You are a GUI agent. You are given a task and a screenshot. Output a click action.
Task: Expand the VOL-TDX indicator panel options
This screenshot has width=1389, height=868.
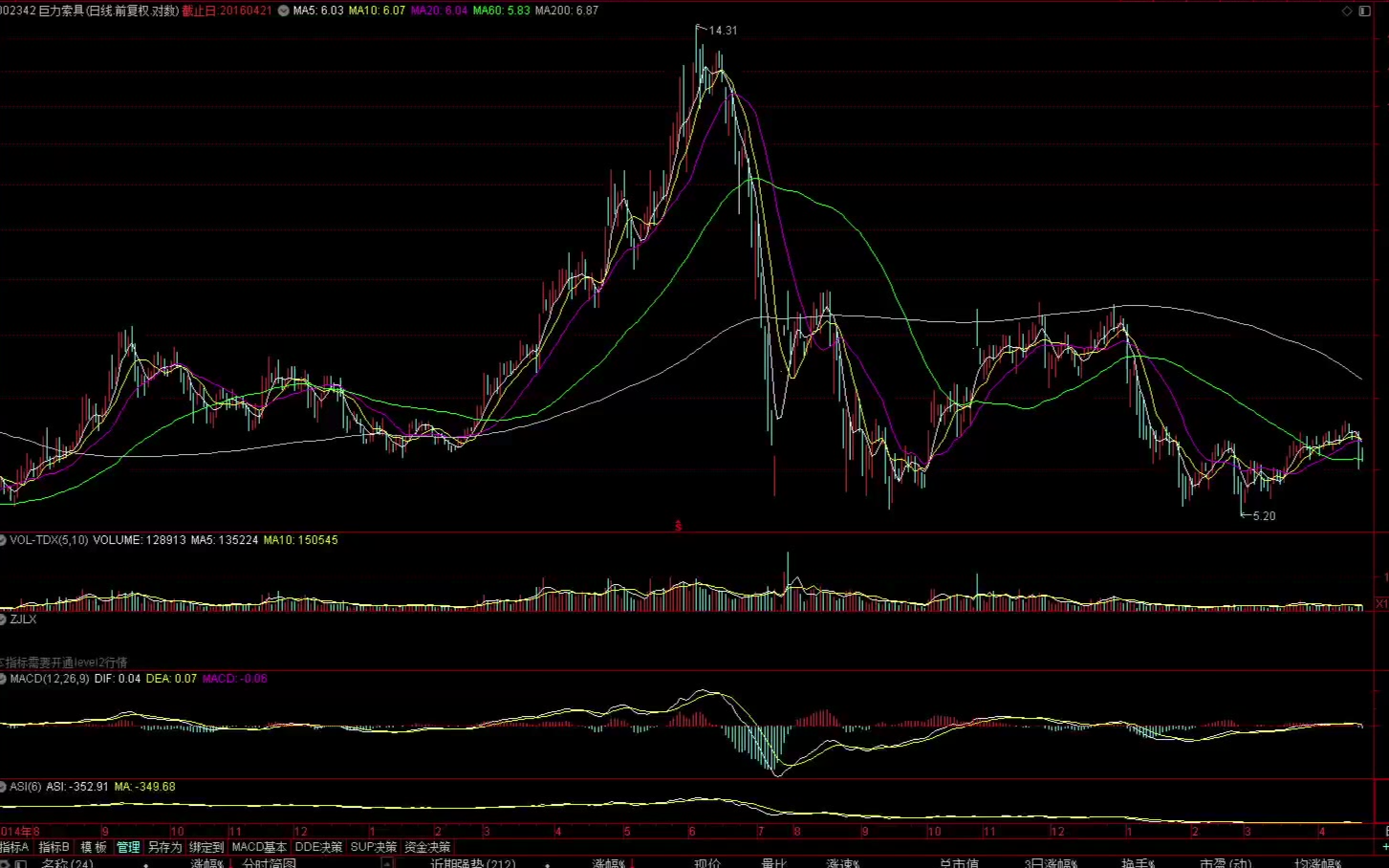click(3, 540)
